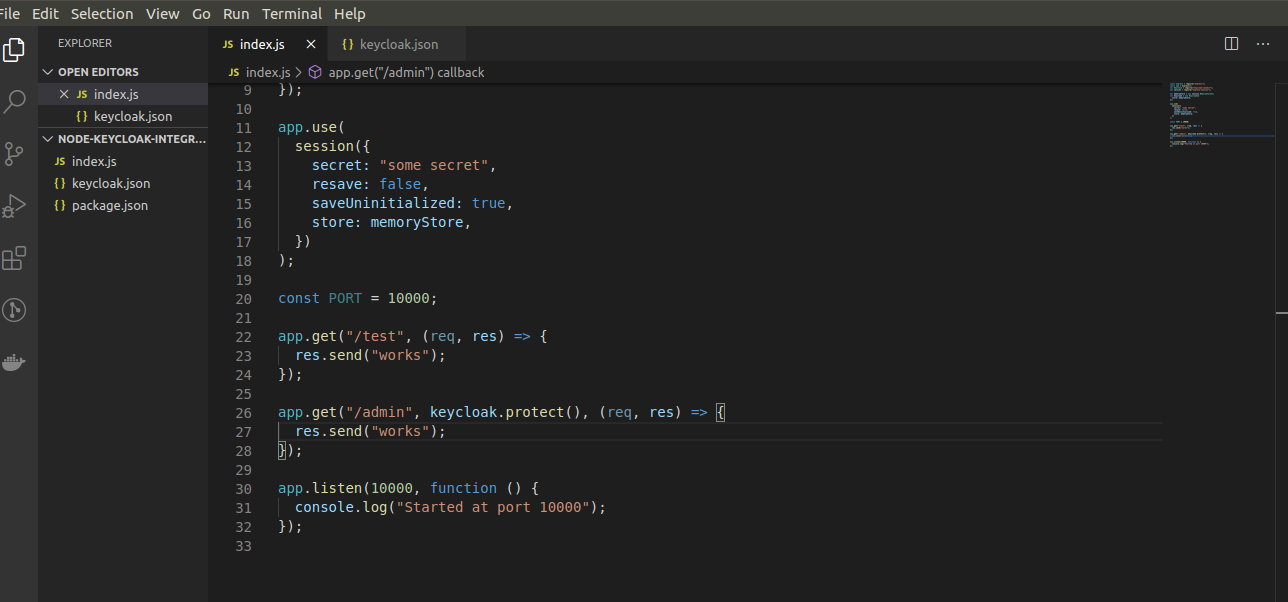Screen dimensions: 1288x602
Task: Open the Run menu
Action: [x=236, y=13]
